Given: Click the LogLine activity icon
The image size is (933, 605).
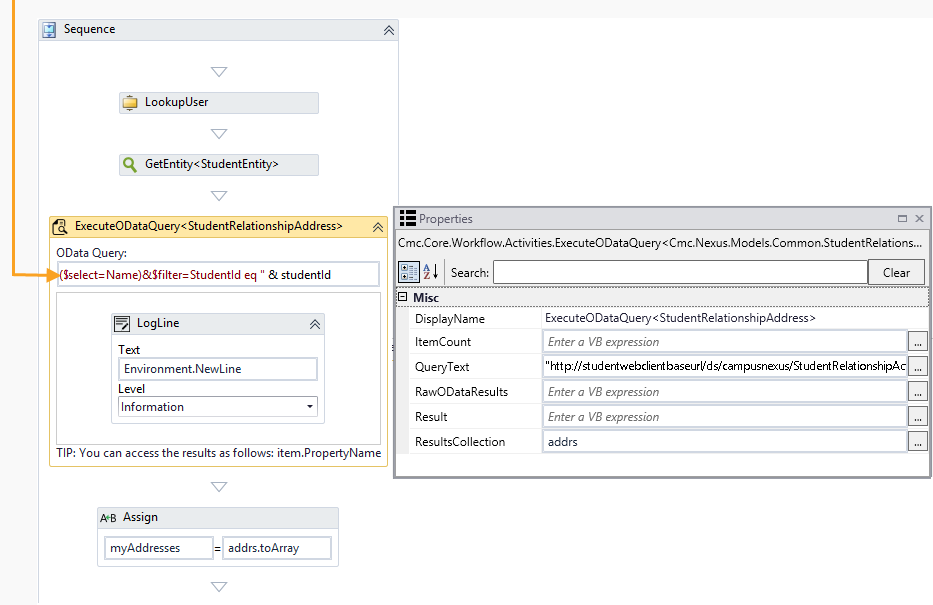Looking at the screenshot, I should tap(122, 324).
